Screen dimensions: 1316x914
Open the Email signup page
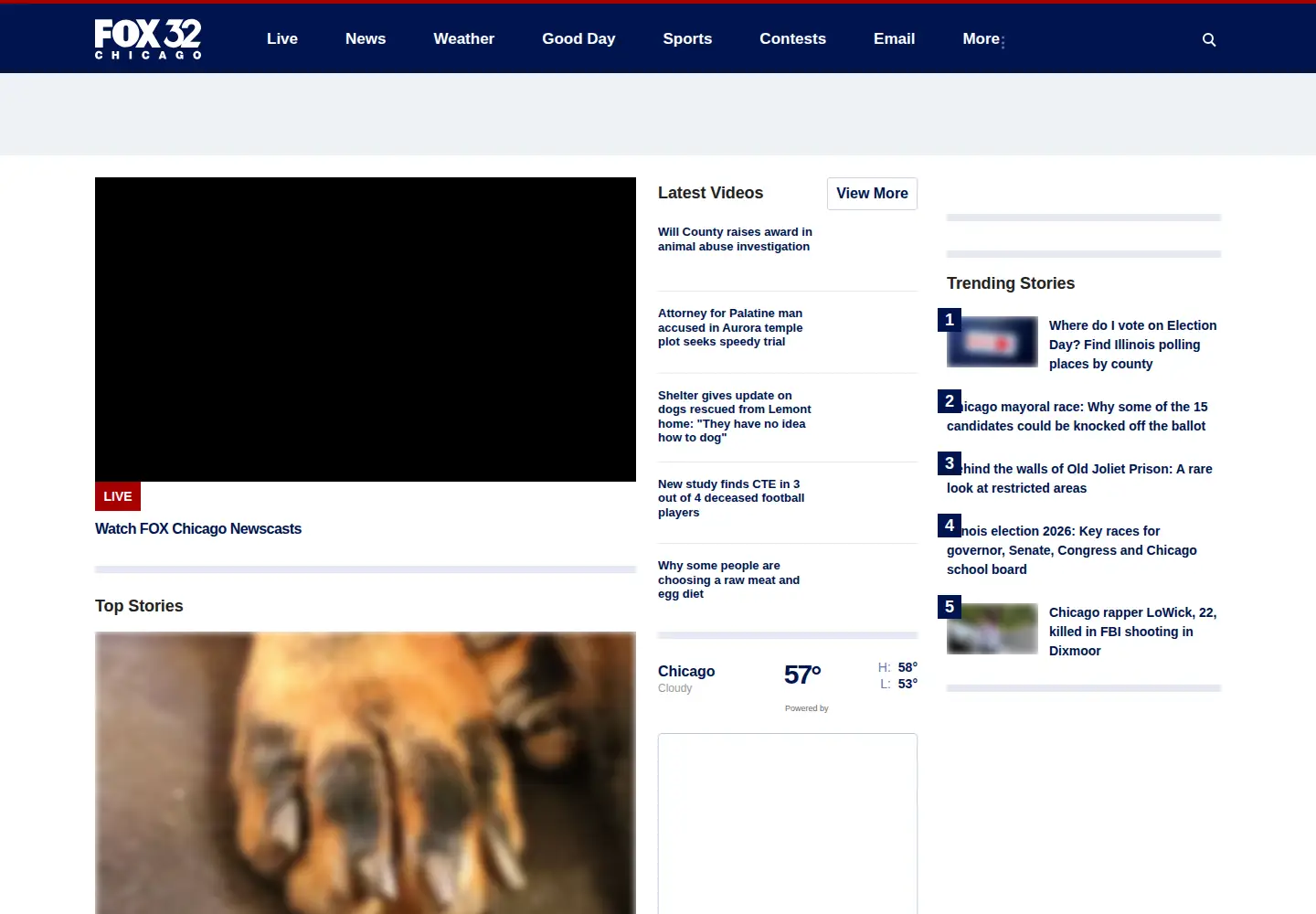point(894,38)
